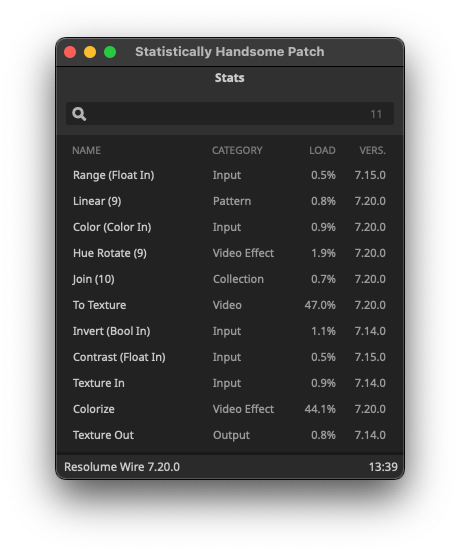The width and height of the screenshot is (460, 553).
Task: Sort by the NAME column header
Action: coord(86,150)
